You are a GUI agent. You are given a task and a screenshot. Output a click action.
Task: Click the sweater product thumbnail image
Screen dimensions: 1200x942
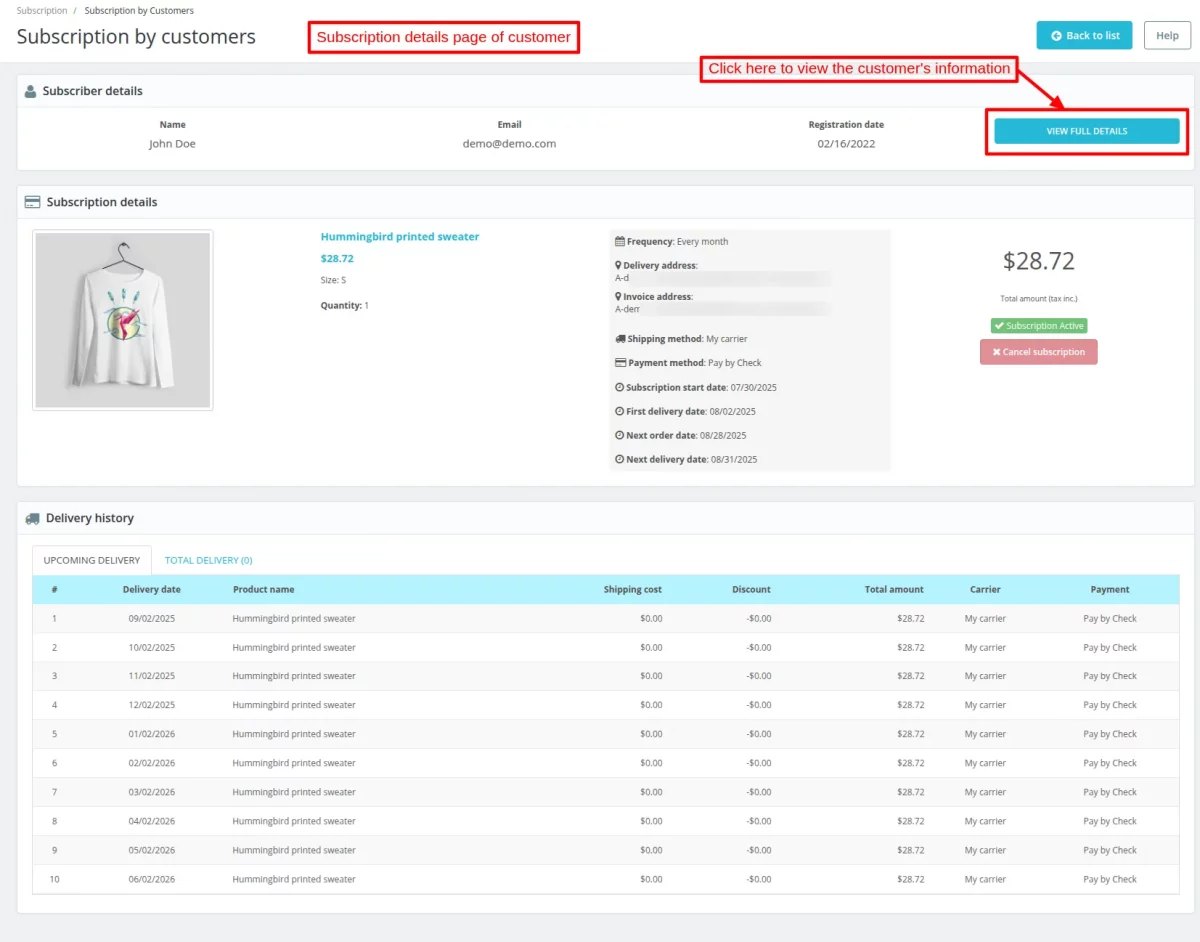pos(122,319)
